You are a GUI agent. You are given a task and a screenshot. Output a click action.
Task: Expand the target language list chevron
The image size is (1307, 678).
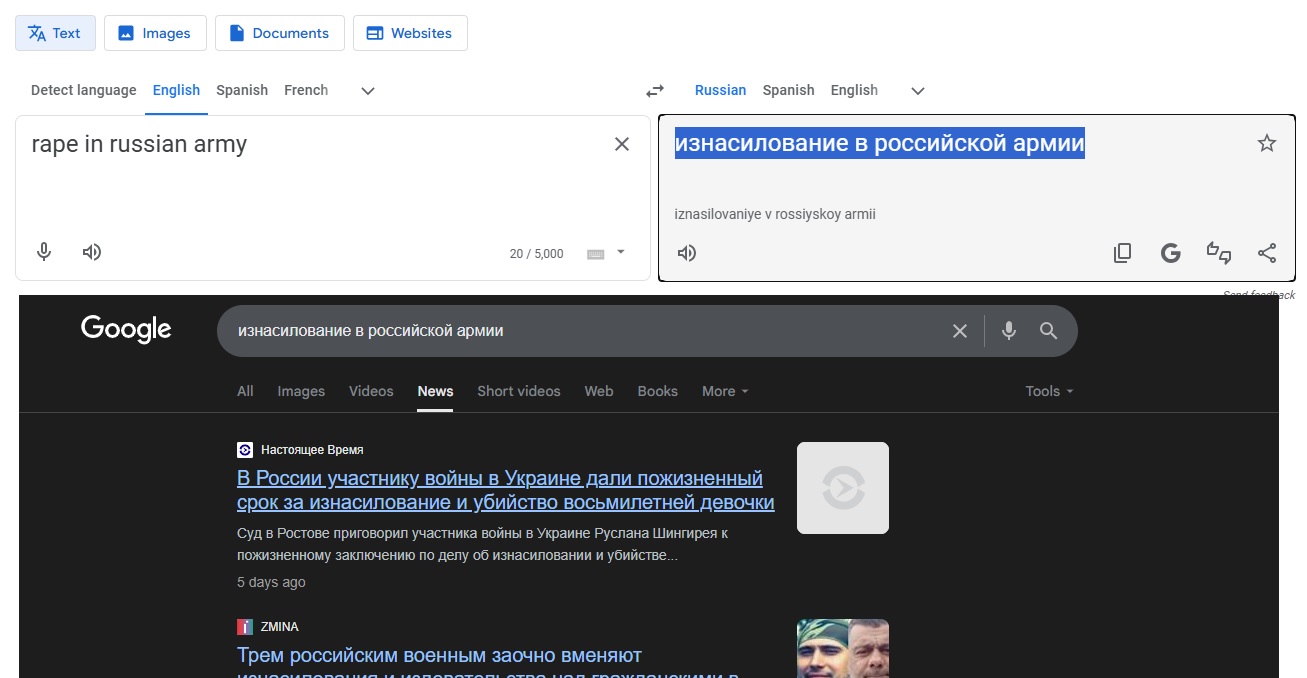(x=918, y=91)
